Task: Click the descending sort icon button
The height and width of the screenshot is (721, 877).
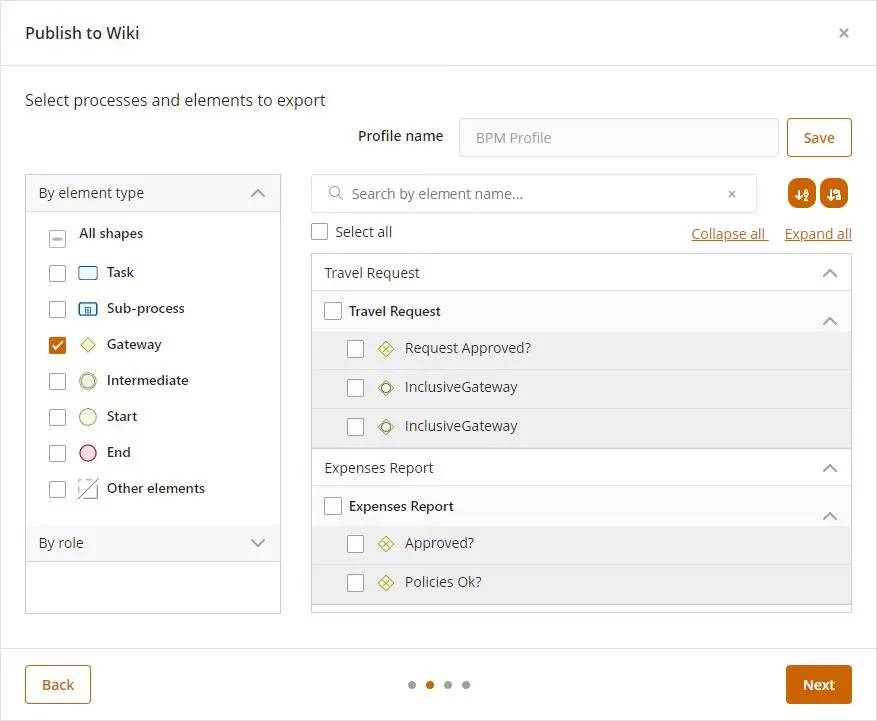Action: pyautogui.click(x=834, y=194)
